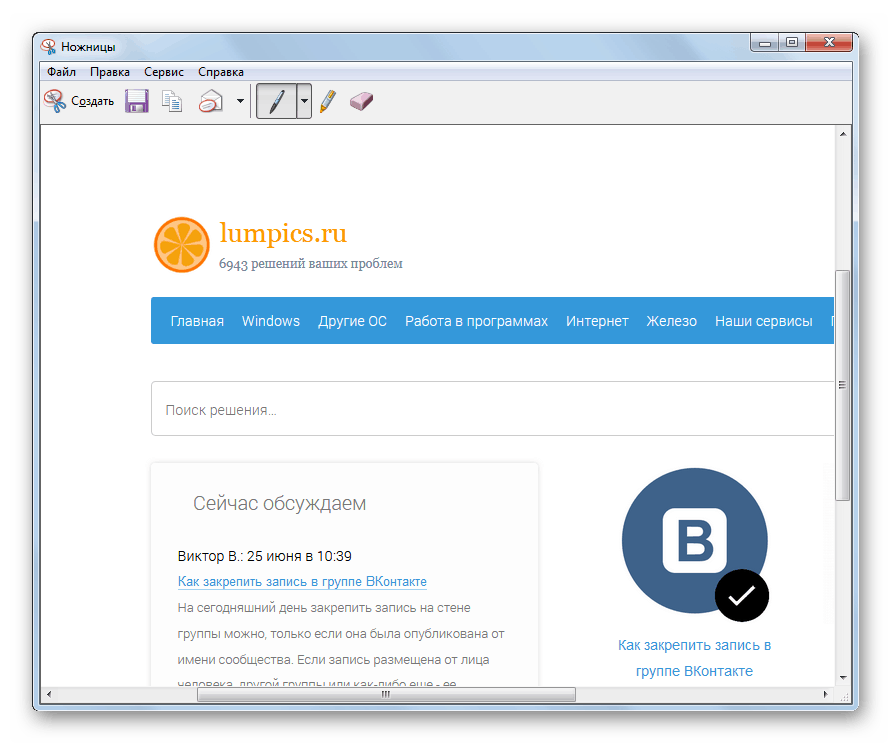This screenshot has width=892, height=744.
Task: Click the blue VKontakte circle icon
Action: click(x=694, y=539)
